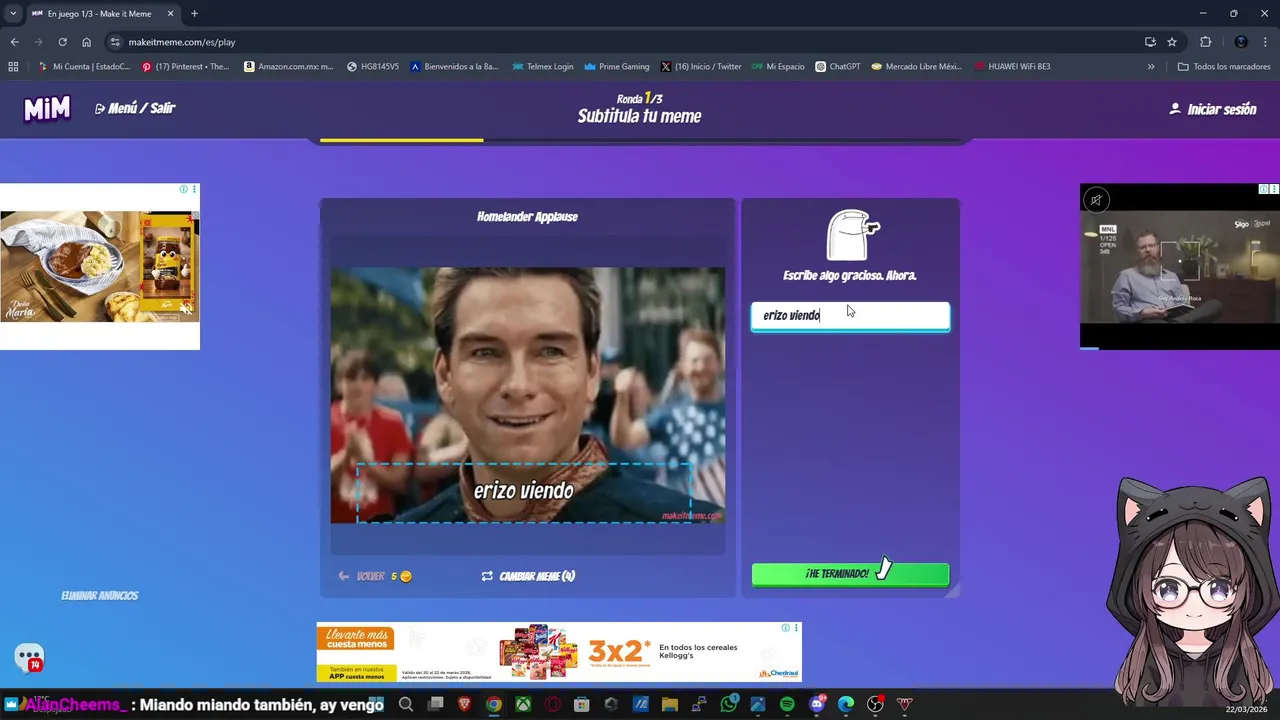Click the Homelander meme image
The height and width of the screenshot is (720, 1280).
[528, 395]
